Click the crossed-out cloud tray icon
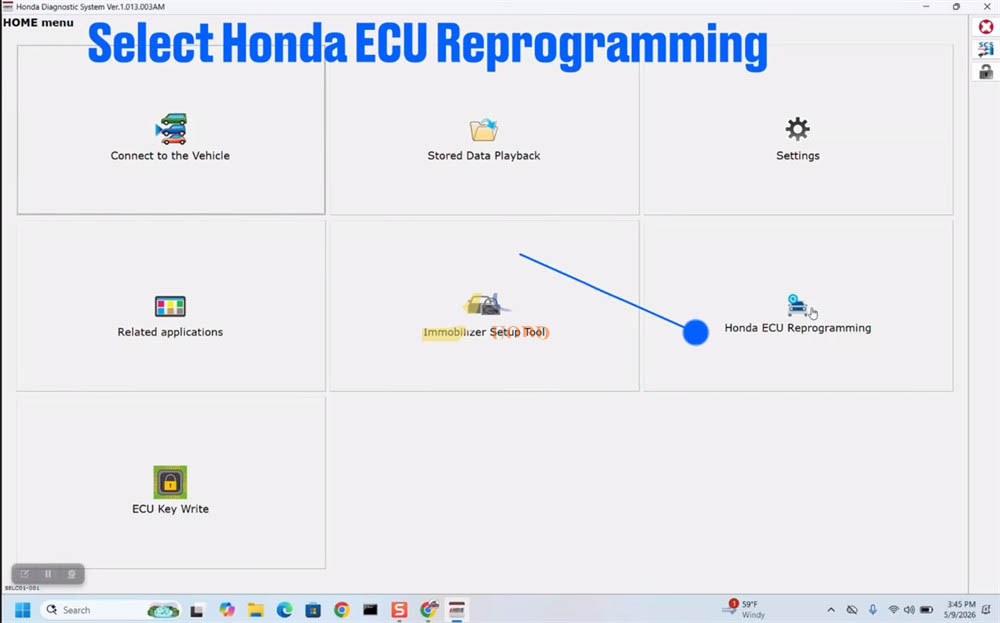The height and width of the screenshot is (623, 1000). click(x=852, y=610)
